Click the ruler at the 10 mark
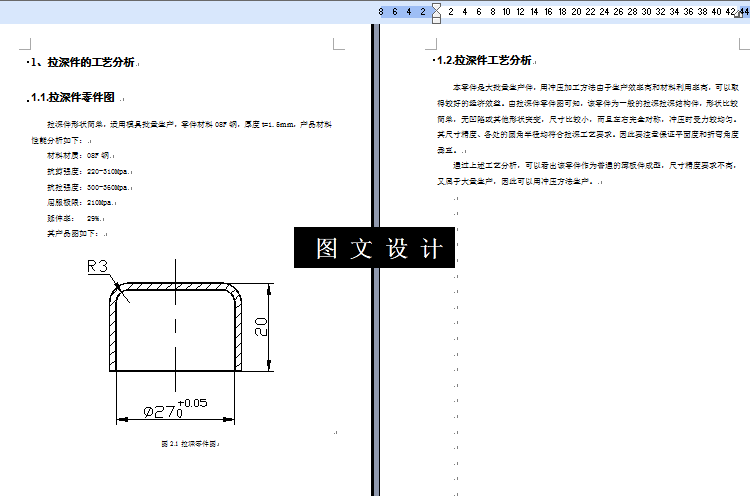 click(506, 11)
